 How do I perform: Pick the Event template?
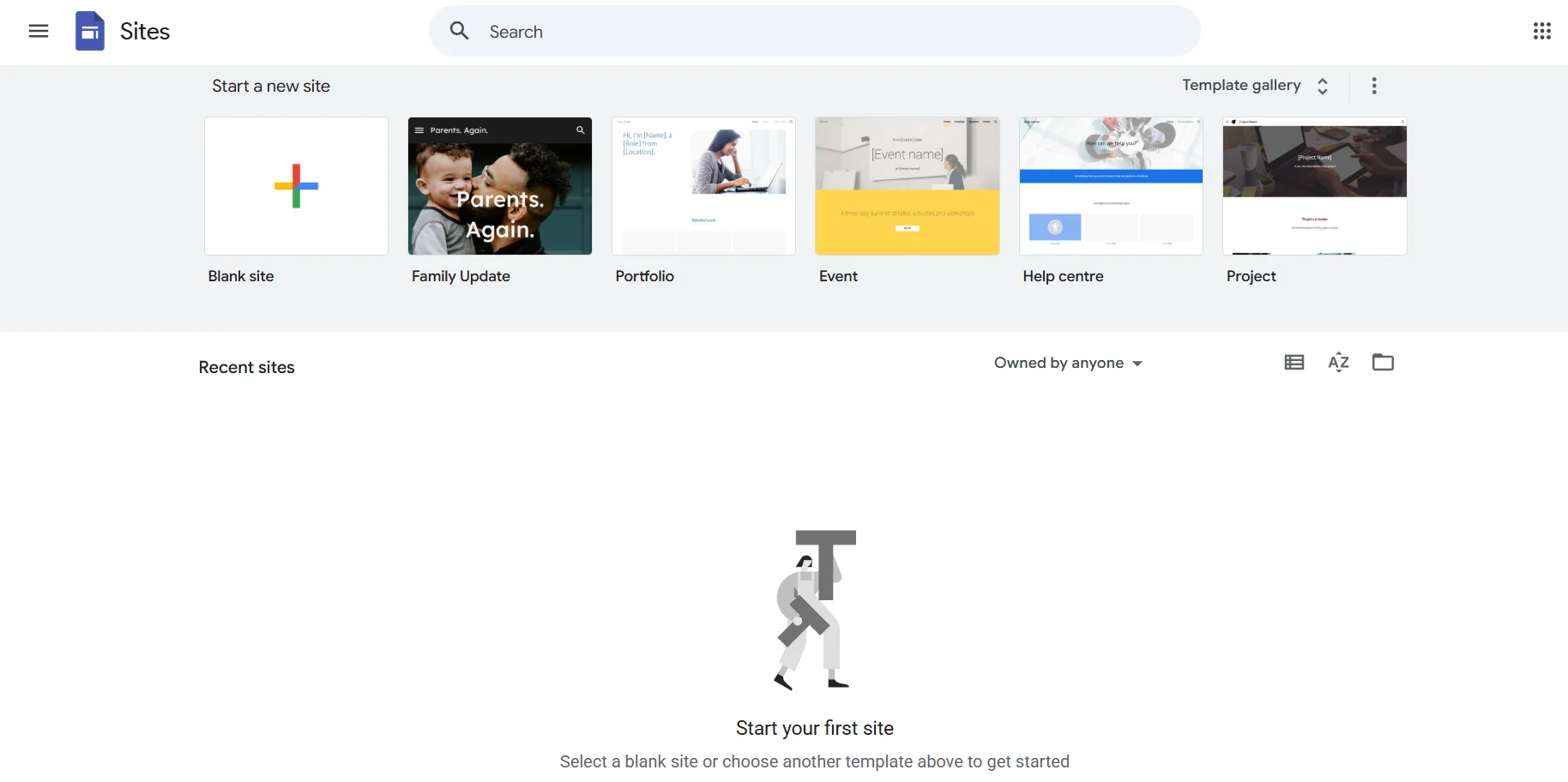907,186
